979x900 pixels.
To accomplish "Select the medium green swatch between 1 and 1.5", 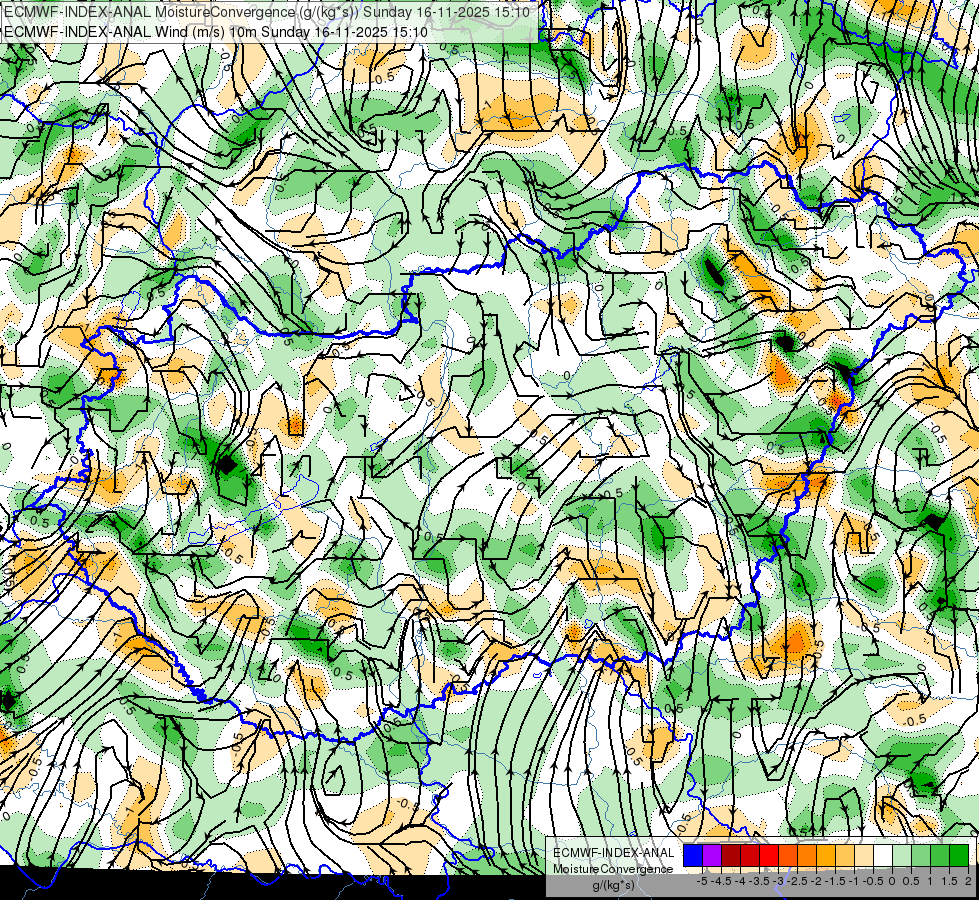I will pos(940,856).
